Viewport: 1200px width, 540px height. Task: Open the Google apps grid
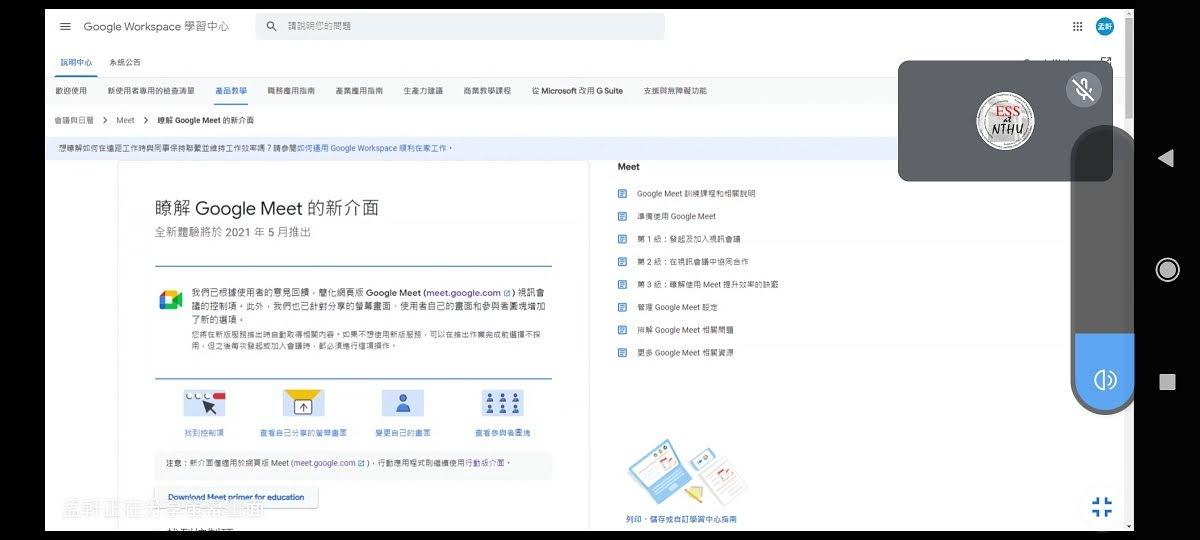coord(1077,26)
